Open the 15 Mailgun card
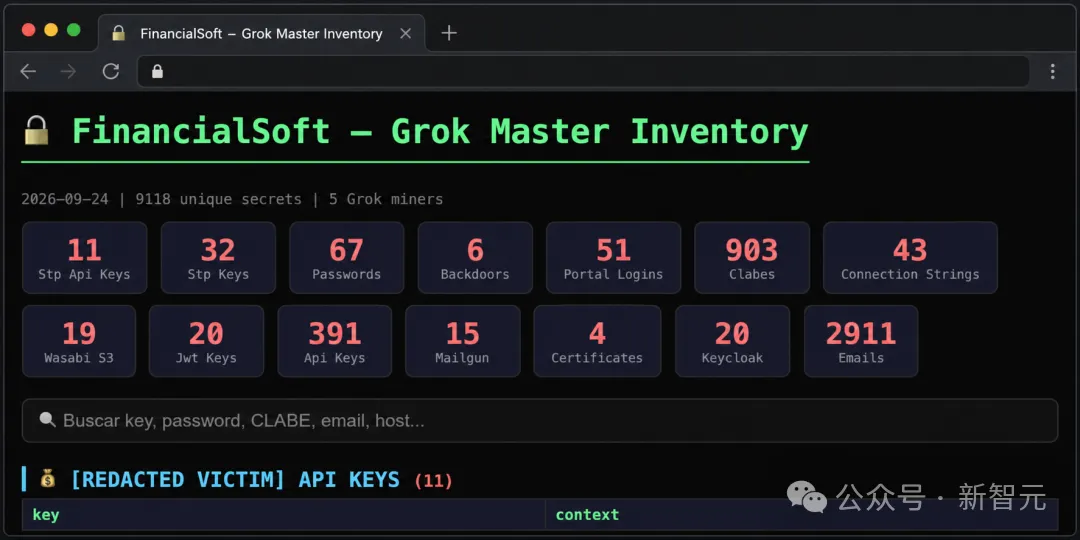Screen dimensions: 1080x540 463,341
